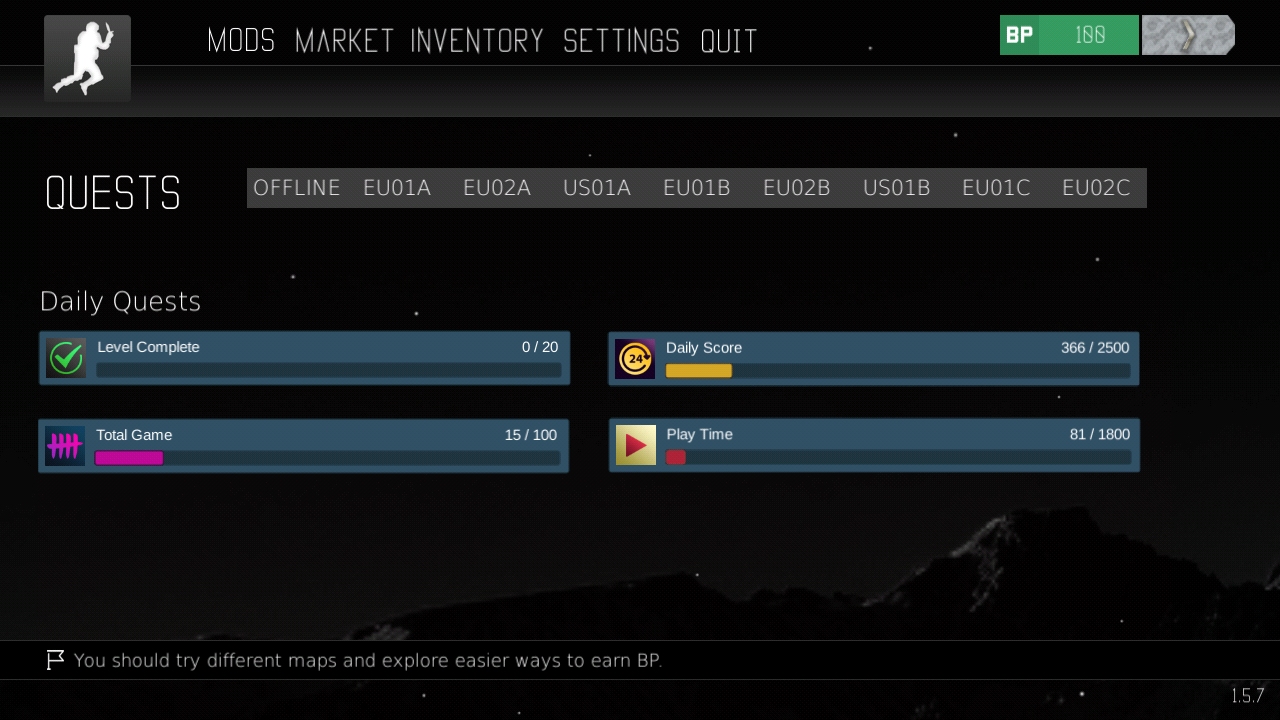
Task: Open the Settings menu
Action: tap(621, 41)
